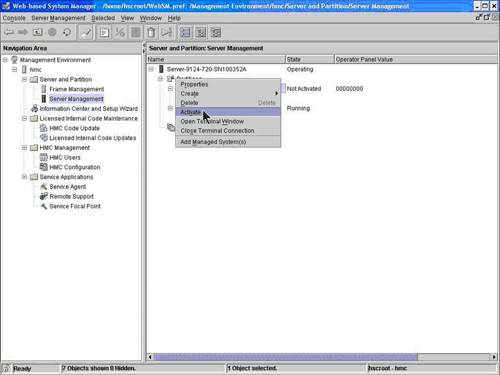Image resolution: width=500 pixels, height=375 pixels.
Task: Click the Server-9124-720 server icon
Action: 161,69
